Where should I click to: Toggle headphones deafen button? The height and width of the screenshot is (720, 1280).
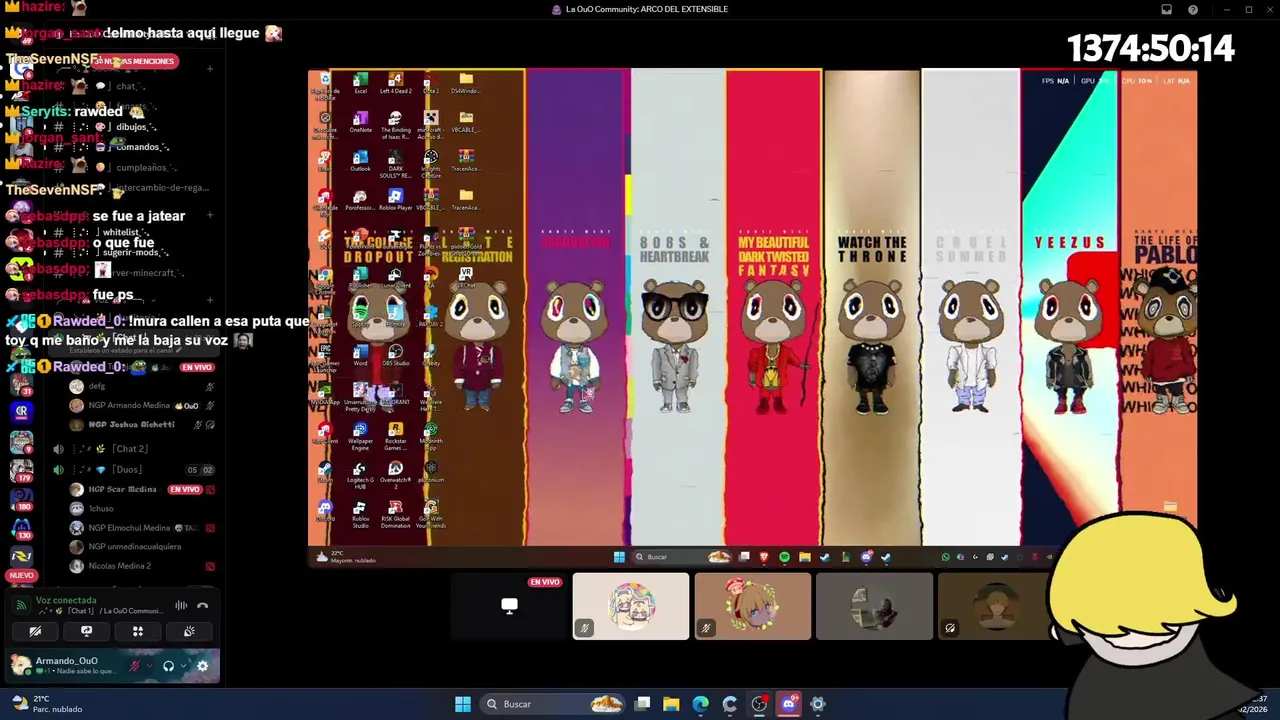coord(168,666)
